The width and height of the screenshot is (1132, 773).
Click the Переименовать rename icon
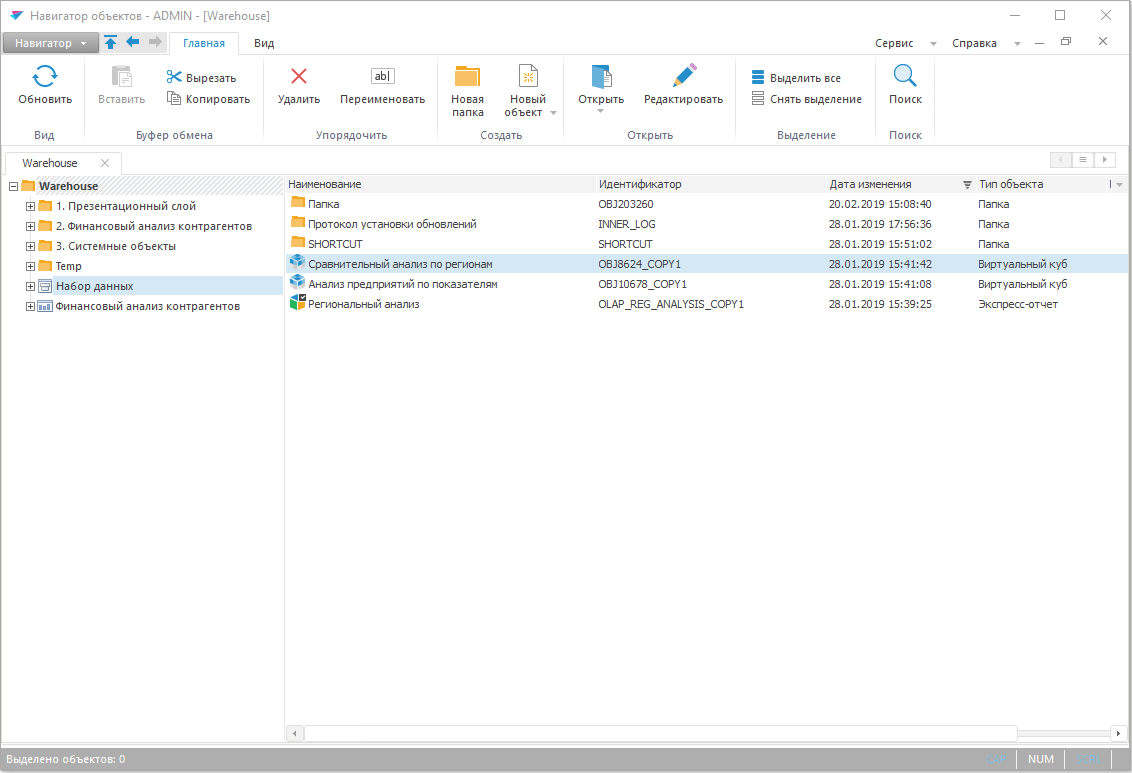coord(382,77)
